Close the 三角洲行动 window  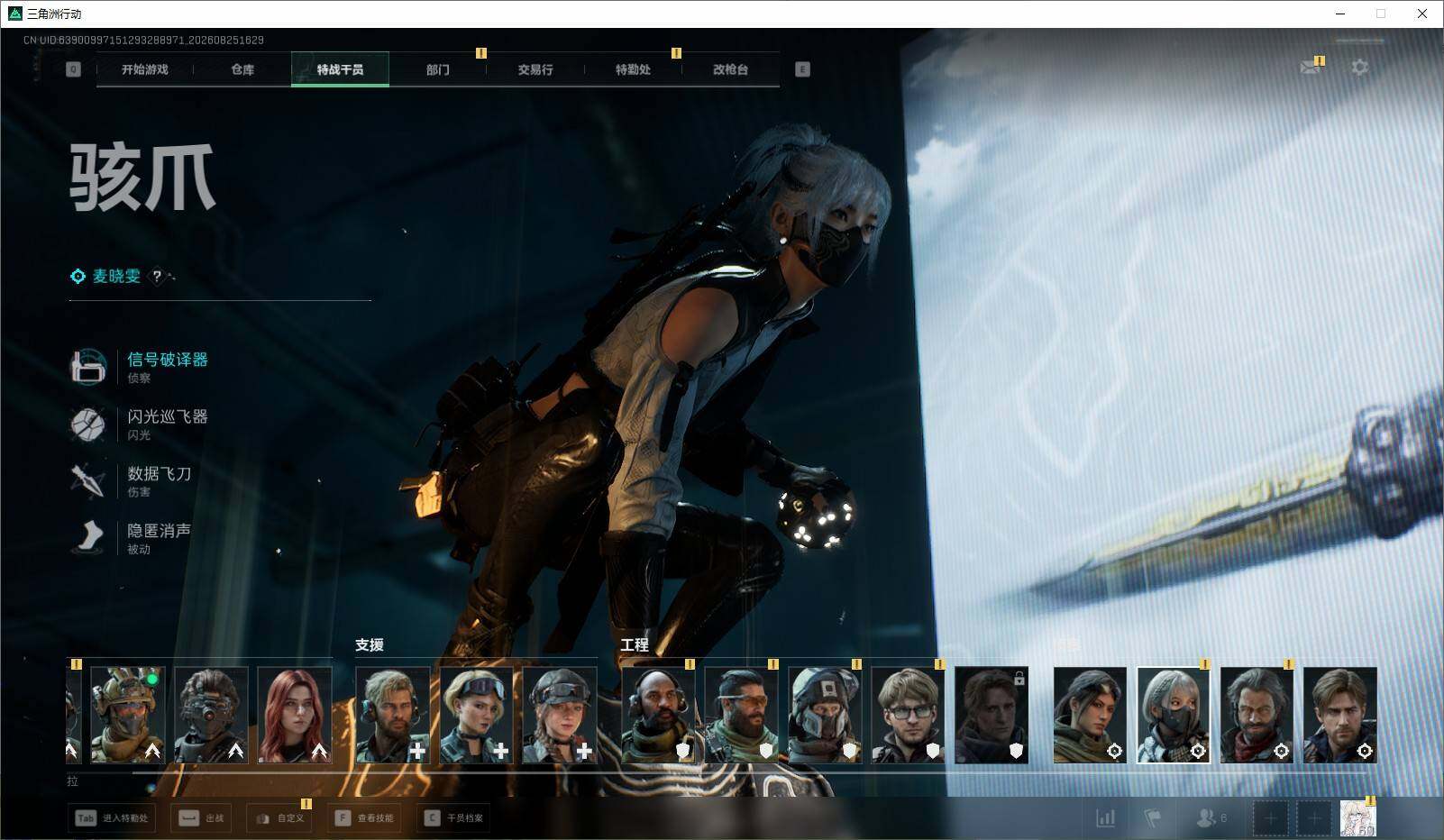pyautogui.click(x=1422, y=14)
